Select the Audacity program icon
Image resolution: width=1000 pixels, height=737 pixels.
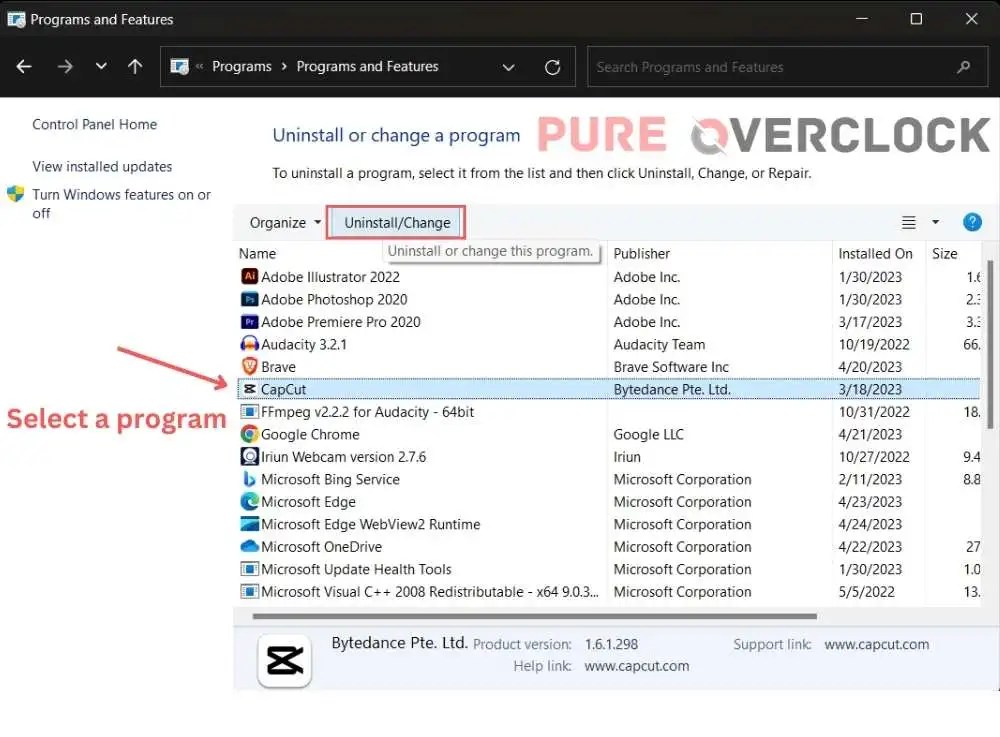coord(249,344)
